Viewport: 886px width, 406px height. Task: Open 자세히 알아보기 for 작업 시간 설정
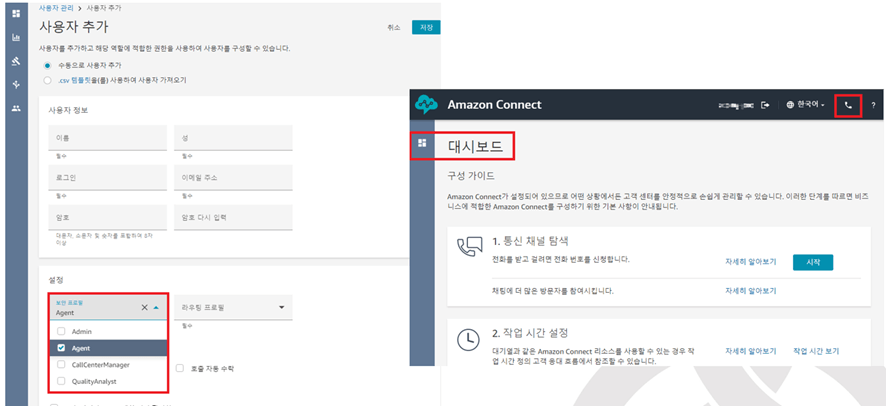coord(750,351)
